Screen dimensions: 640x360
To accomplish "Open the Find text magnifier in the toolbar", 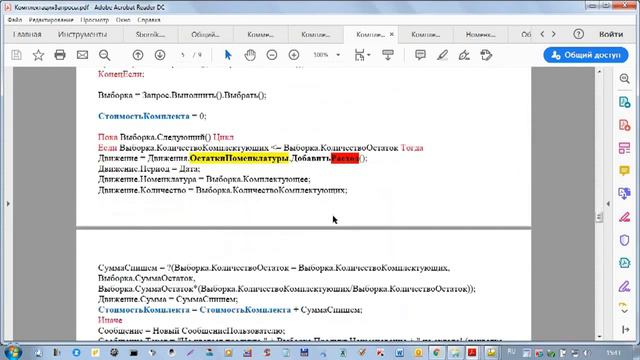I will pos(104,55).
